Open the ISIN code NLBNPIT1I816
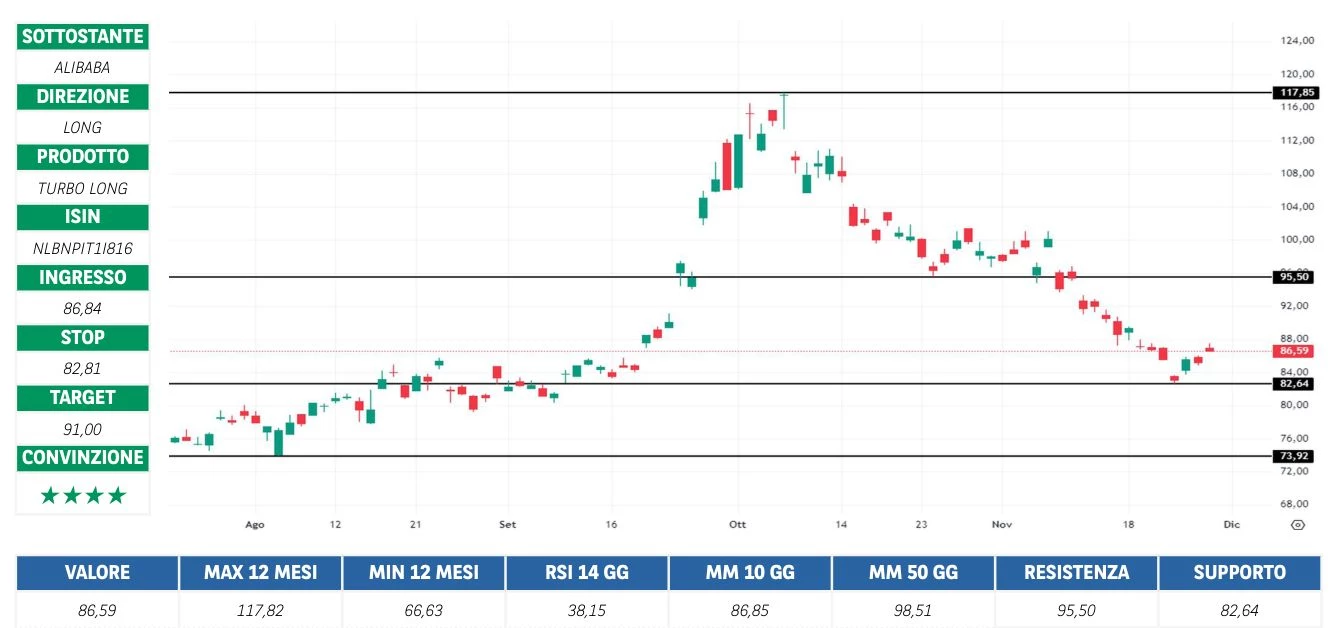This screenshot has width=1335, height=628. tap(83, 248)
